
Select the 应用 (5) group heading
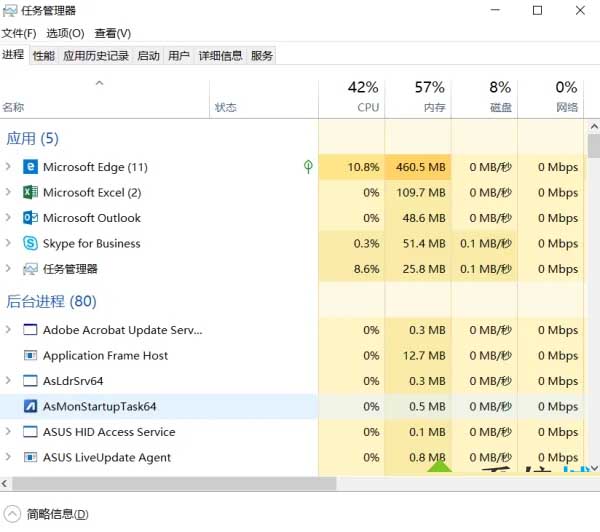[x=33, y=138]
